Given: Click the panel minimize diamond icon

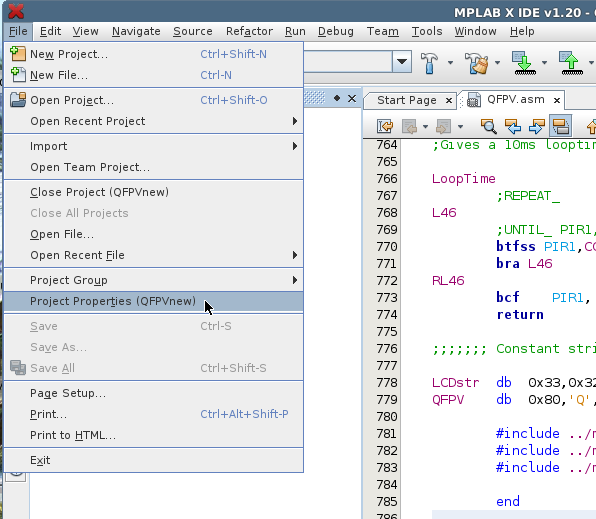Looking at the screenshot, I should pyautogui.click(x=337, y=98).
